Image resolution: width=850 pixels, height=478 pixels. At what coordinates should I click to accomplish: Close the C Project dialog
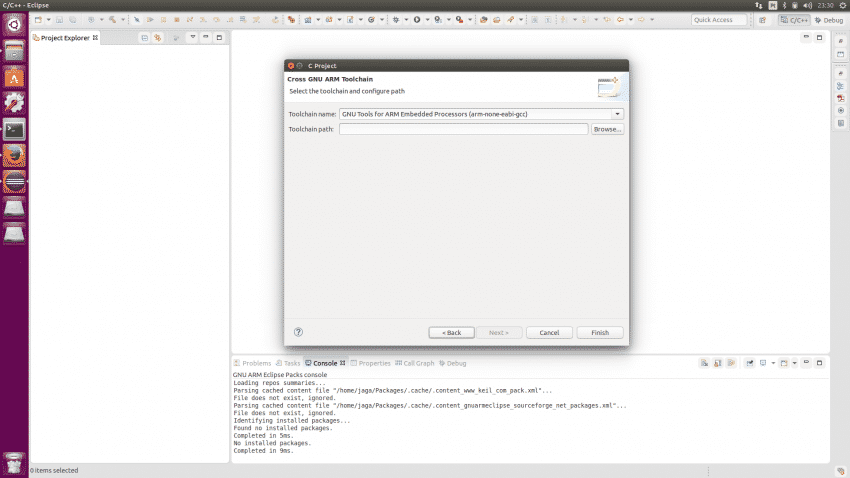[x=291, y=66]
